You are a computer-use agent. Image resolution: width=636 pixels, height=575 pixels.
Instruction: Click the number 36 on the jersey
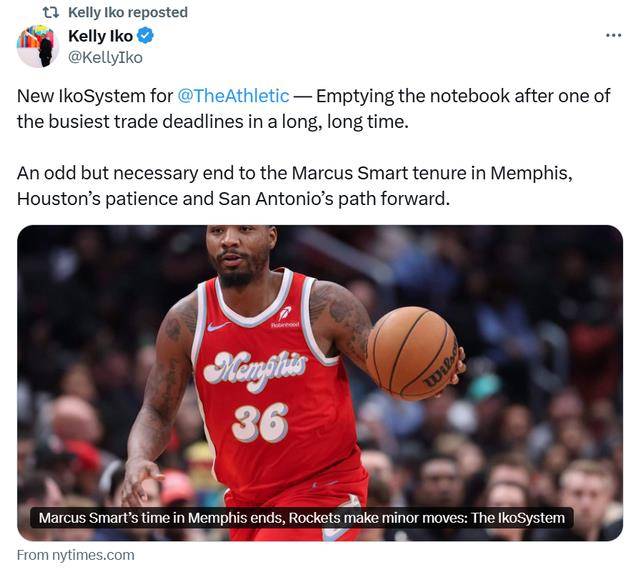tap(260, 423)
